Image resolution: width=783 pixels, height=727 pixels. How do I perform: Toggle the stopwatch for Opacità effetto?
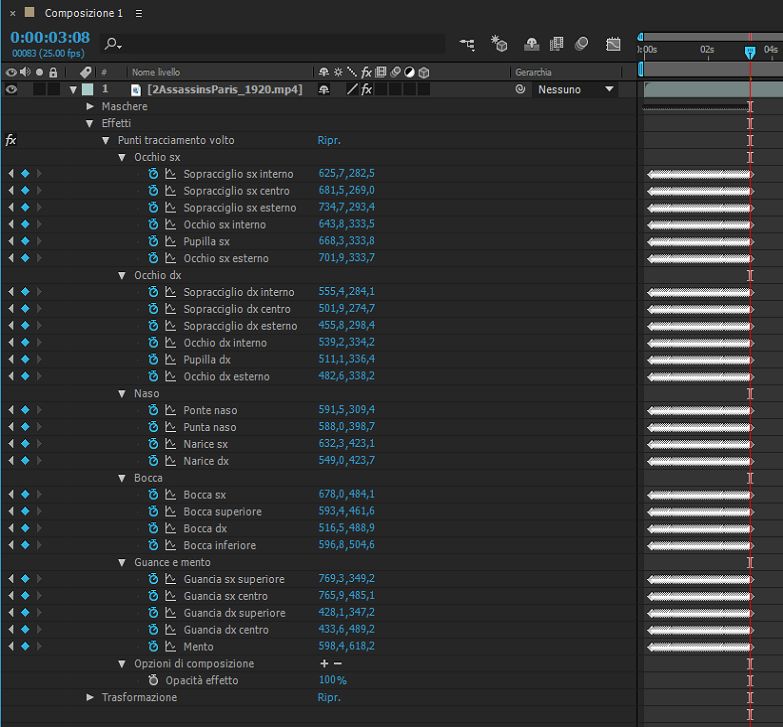coord(154,680)
